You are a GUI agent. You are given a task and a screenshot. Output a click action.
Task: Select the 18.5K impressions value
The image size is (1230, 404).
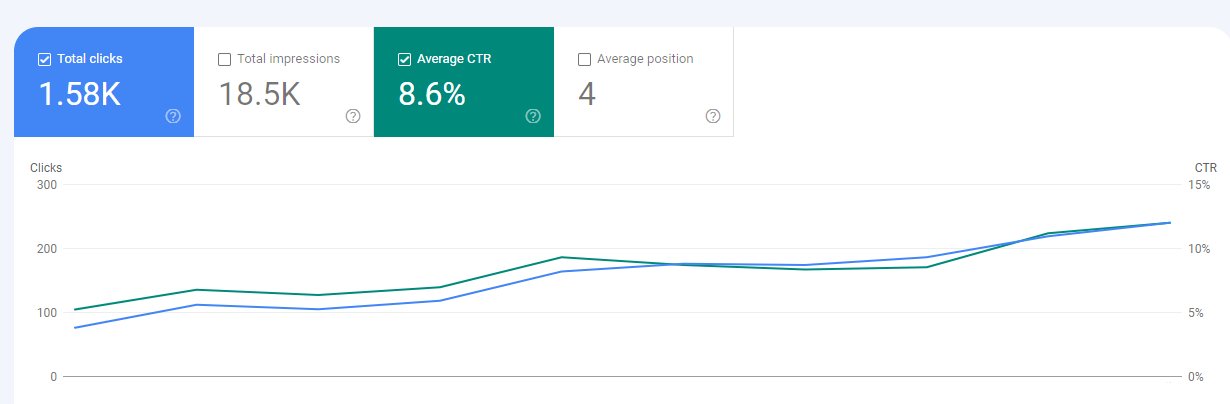(259, 94)
